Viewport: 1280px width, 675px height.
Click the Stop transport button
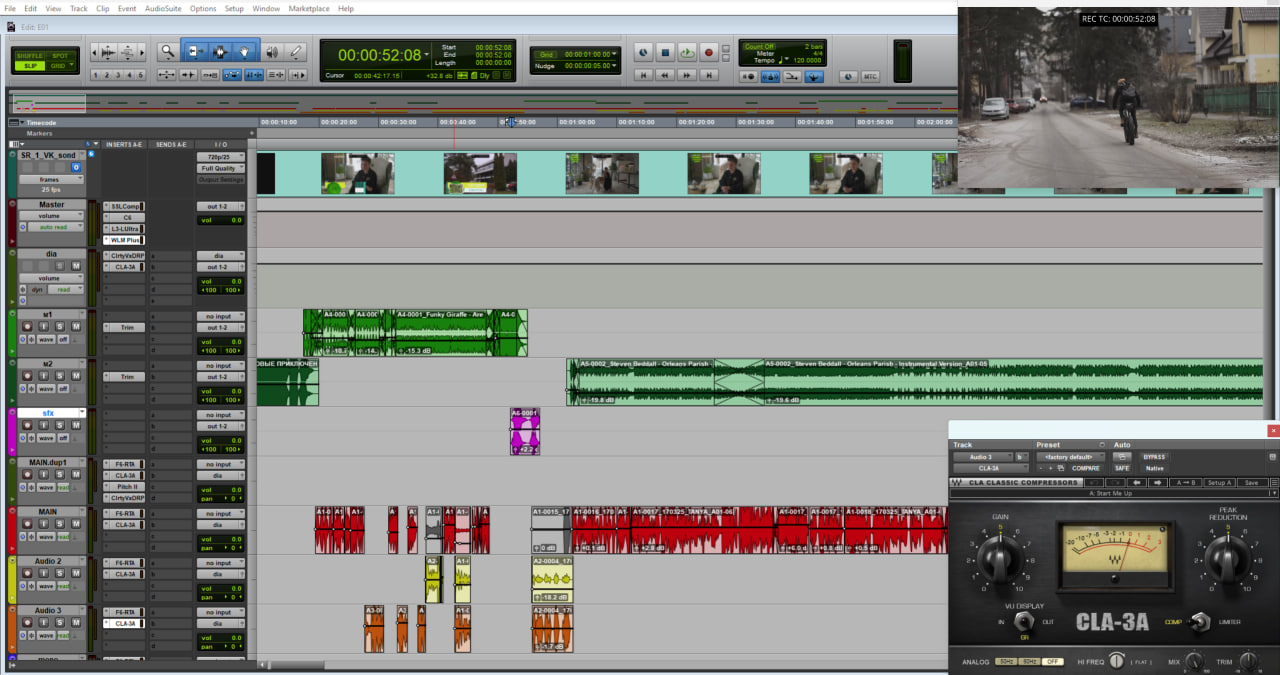click(x=665, y=52)
